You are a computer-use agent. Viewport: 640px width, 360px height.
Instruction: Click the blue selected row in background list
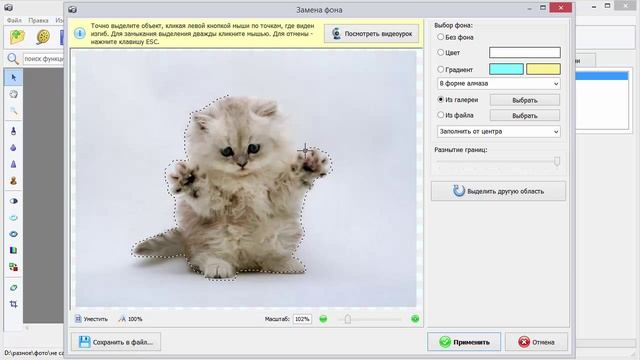(x=602, y=76)
